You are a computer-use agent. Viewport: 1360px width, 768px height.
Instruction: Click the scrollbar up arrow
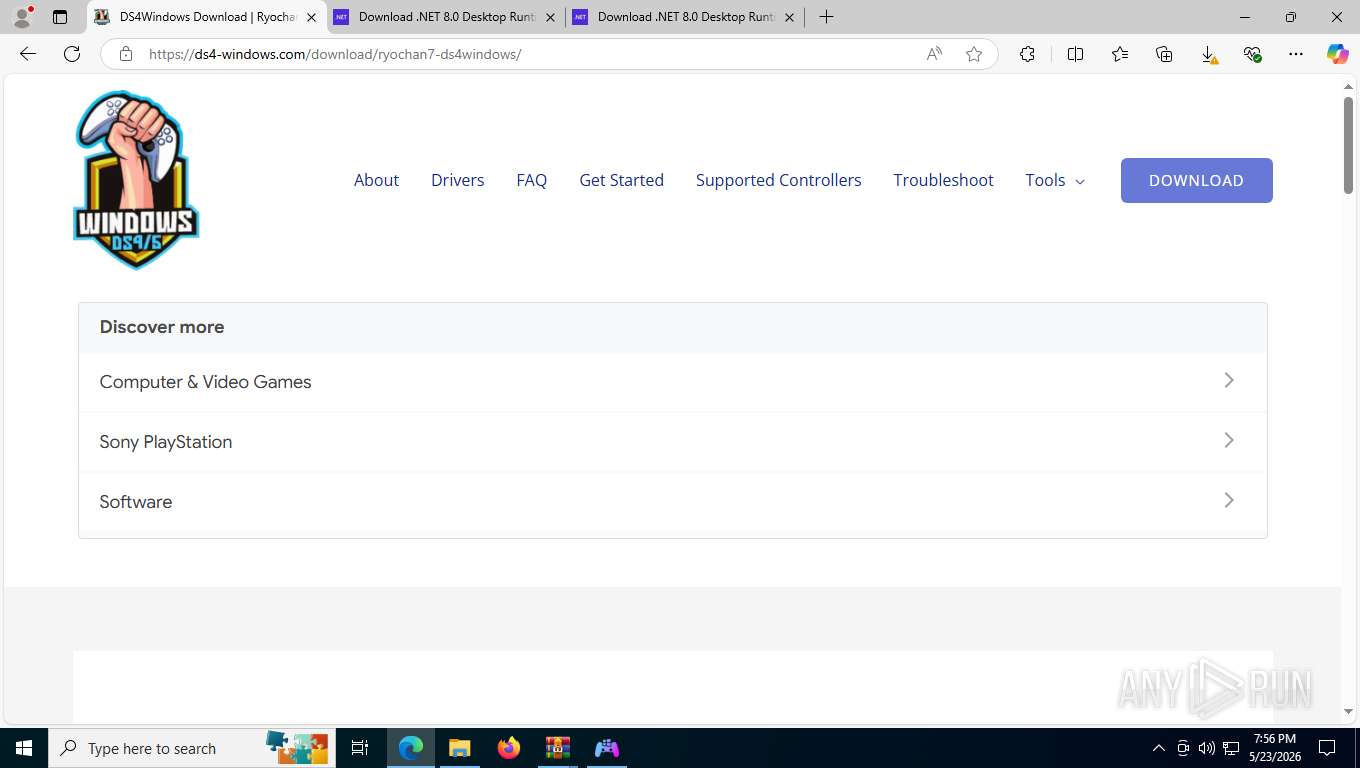click(x=1348, y=87)
